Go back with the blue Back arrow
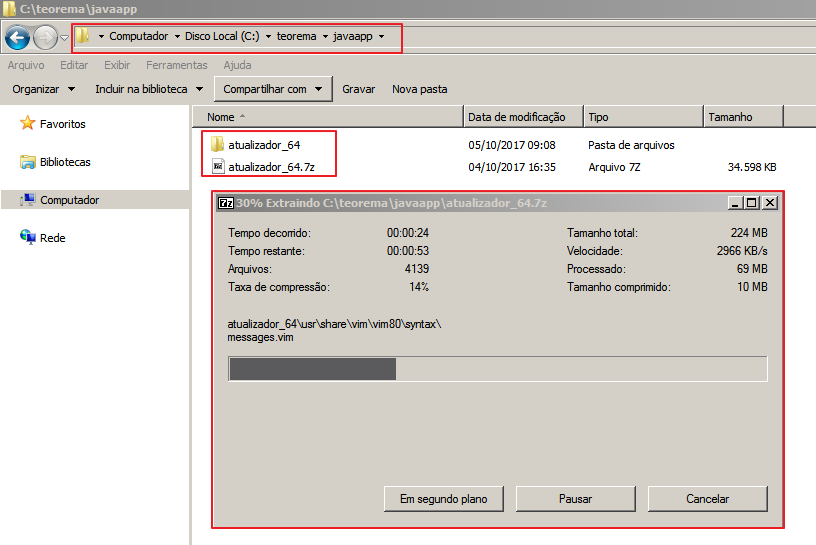 [x=17, y=37]
